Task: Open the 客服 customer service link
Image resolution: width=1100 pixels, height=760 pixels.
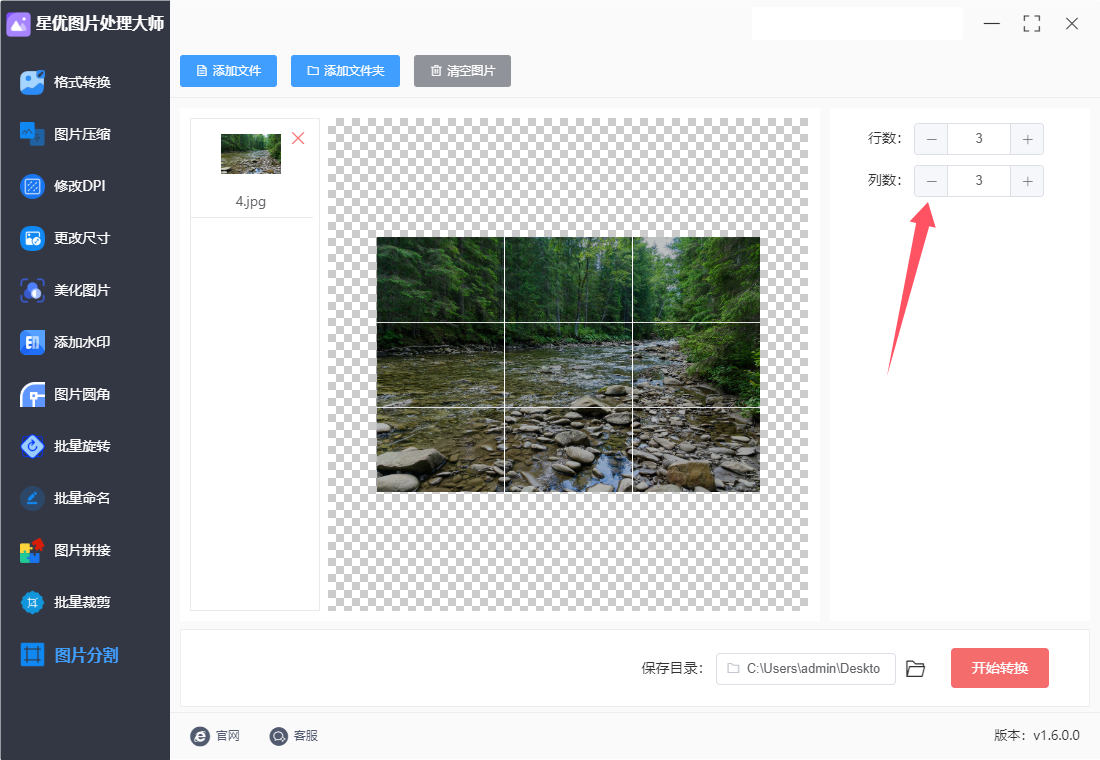Action: click(294, 735)
